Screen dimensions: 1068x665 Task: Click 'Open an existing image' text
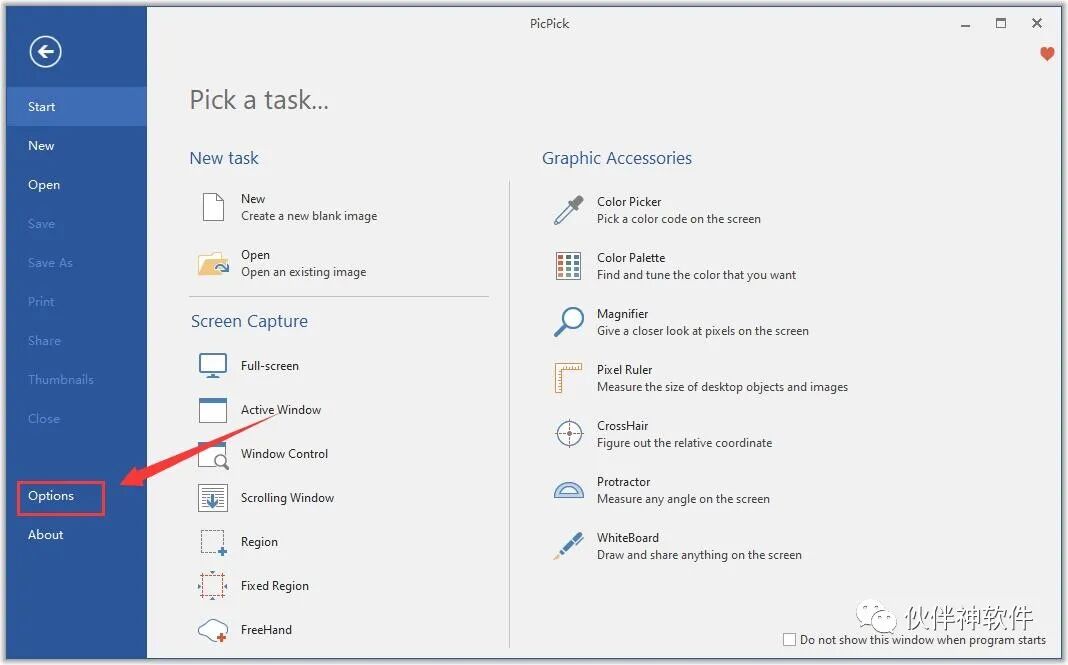click(x=303, y=272)
